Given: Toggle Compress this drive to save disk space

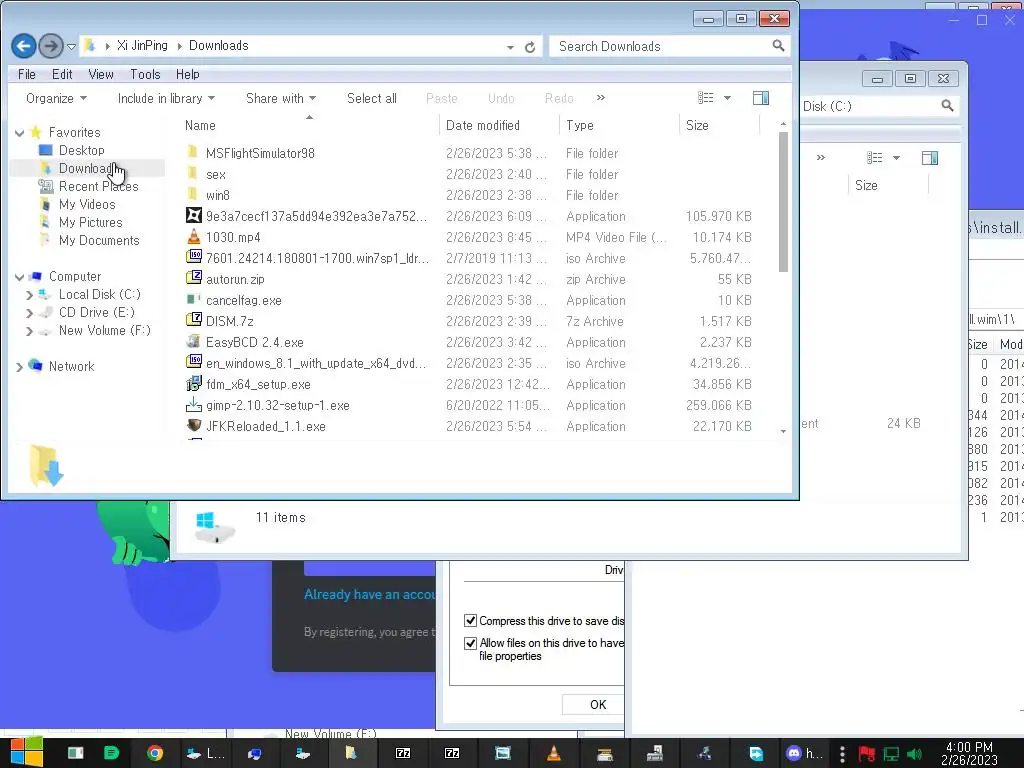Looking at the screenshot, I should 470,620.
